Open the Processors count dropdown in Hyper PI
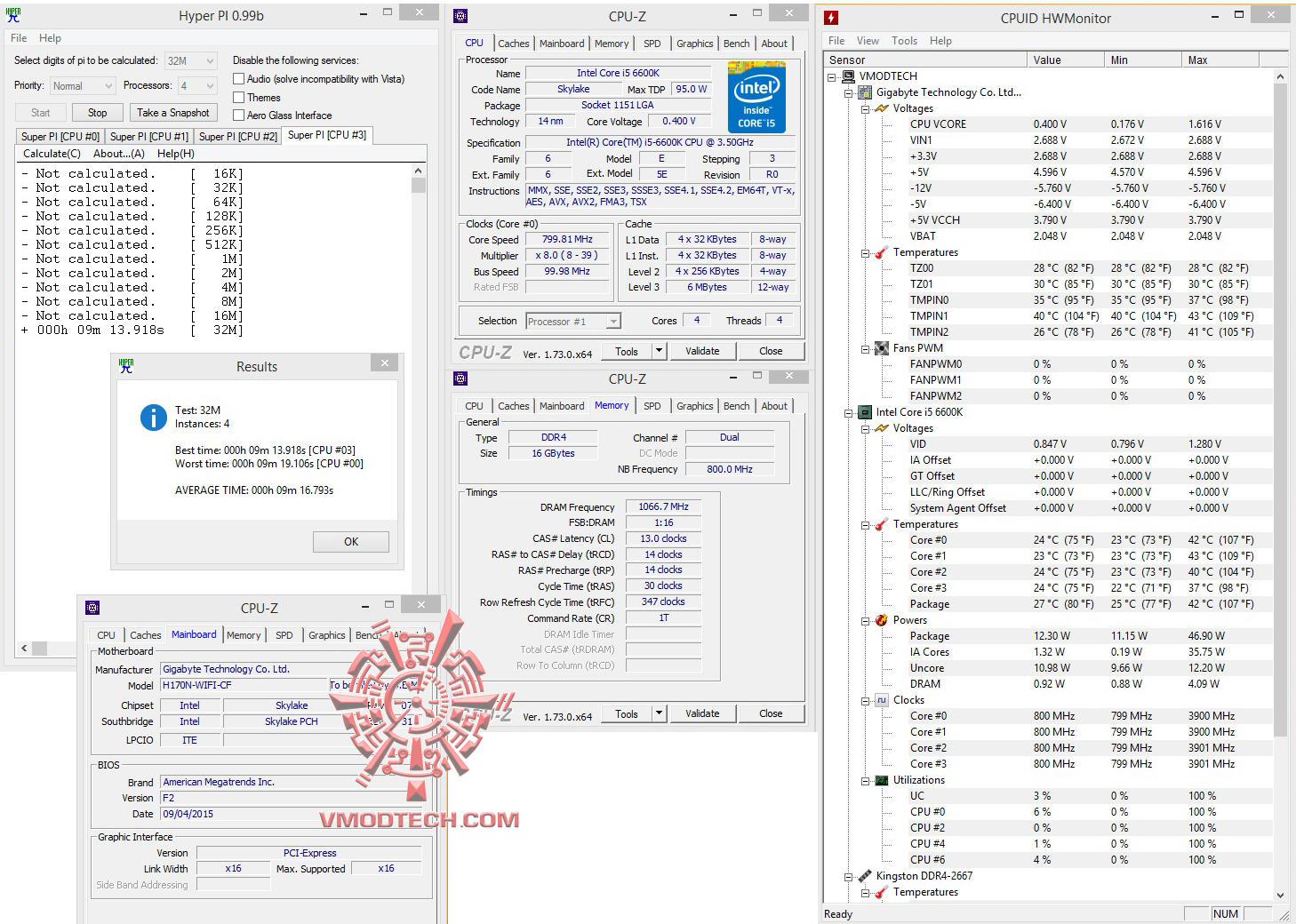Viewport: 1296px width, 924px height. (x=196, y=86)
